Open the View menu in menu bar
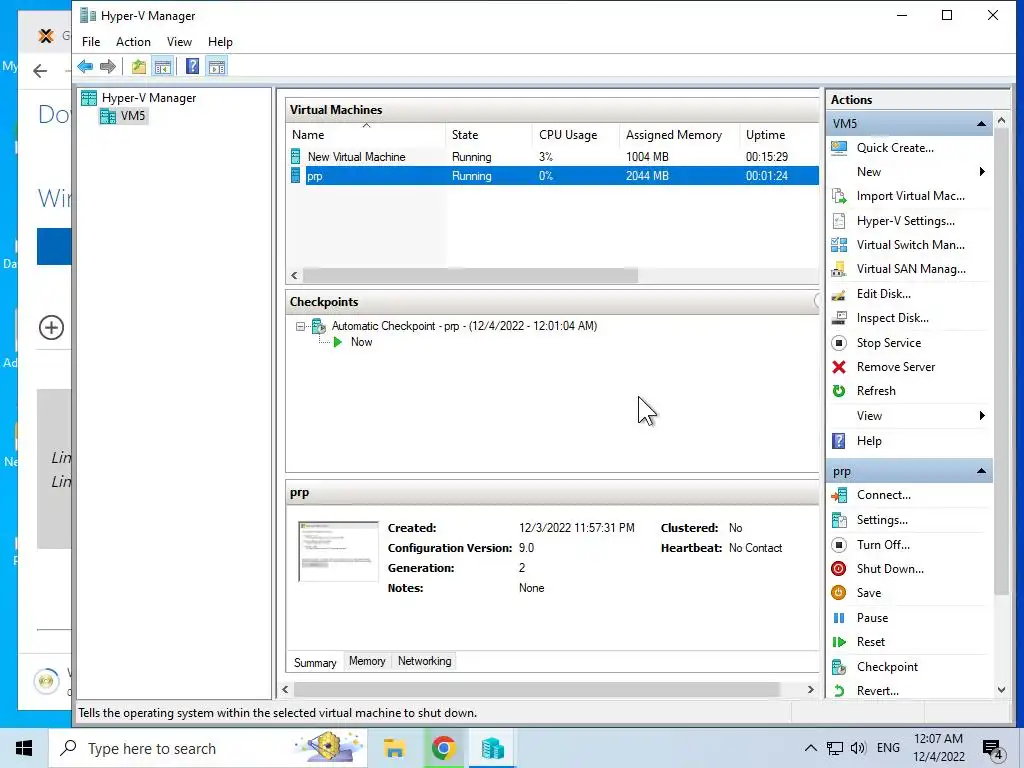The height and width of the screenshot is (768, 1024). click(179, 42)
